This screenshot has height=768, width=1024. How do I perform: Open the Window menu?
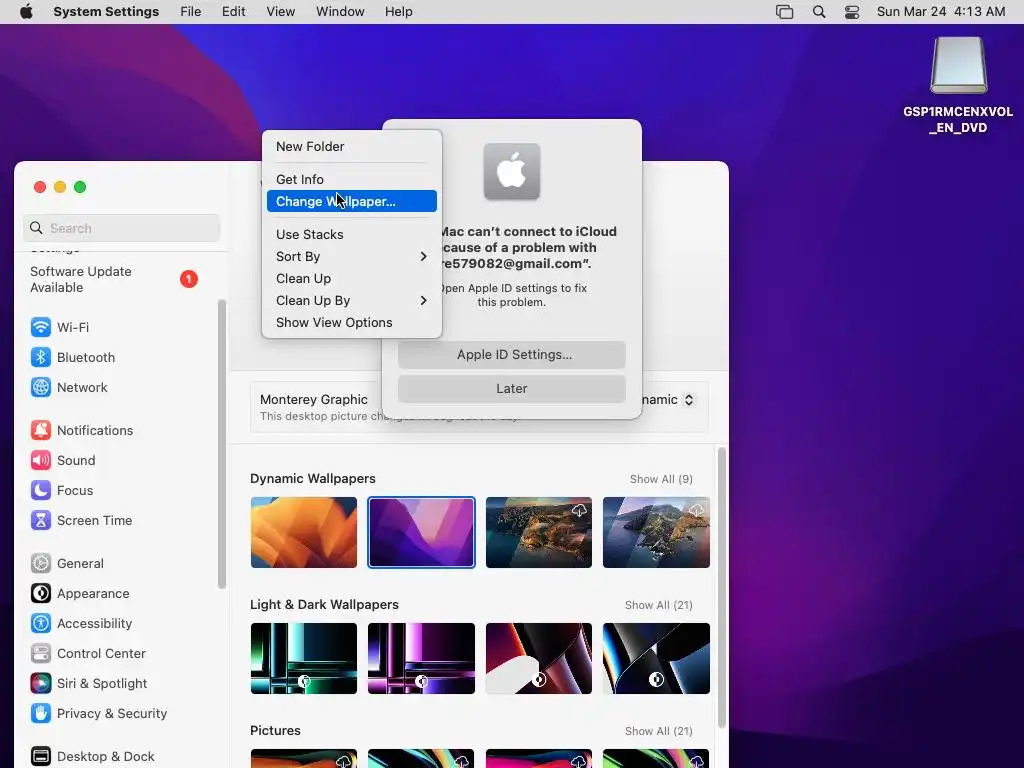click(x=340, y=12)
